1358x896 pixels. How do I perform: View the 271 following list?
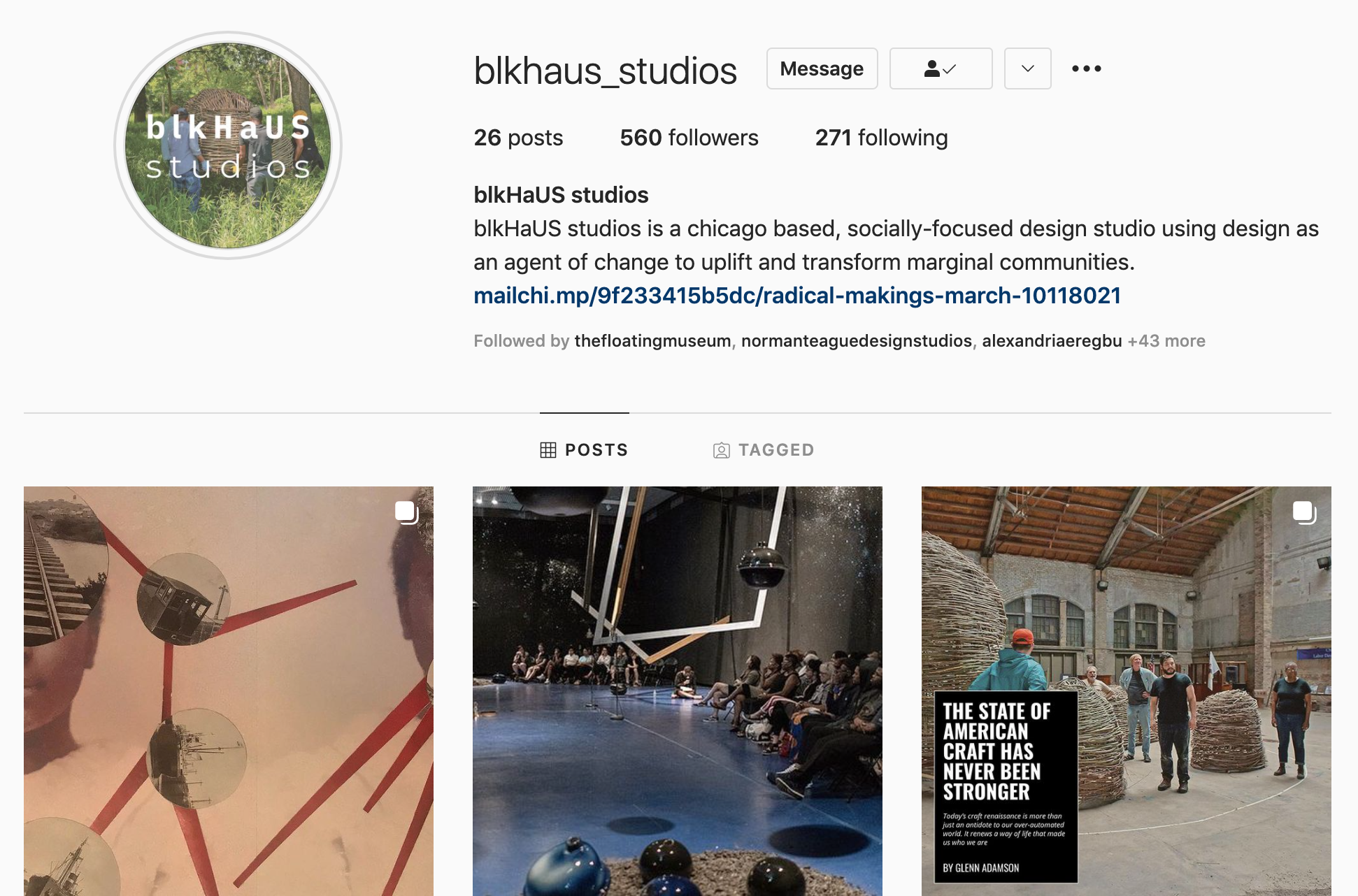[x=881, y=138]
